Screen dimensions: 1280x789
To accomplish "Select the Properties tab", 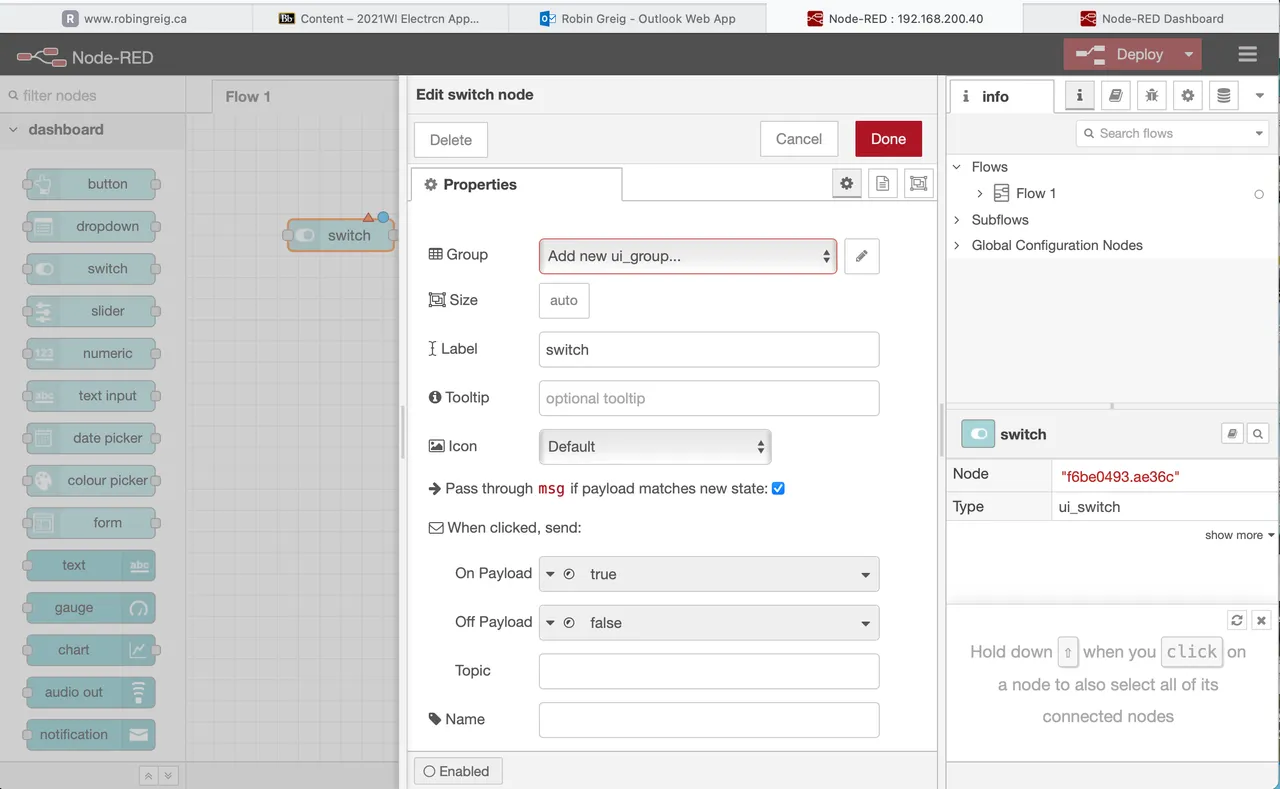I will (x=516, y=184).
